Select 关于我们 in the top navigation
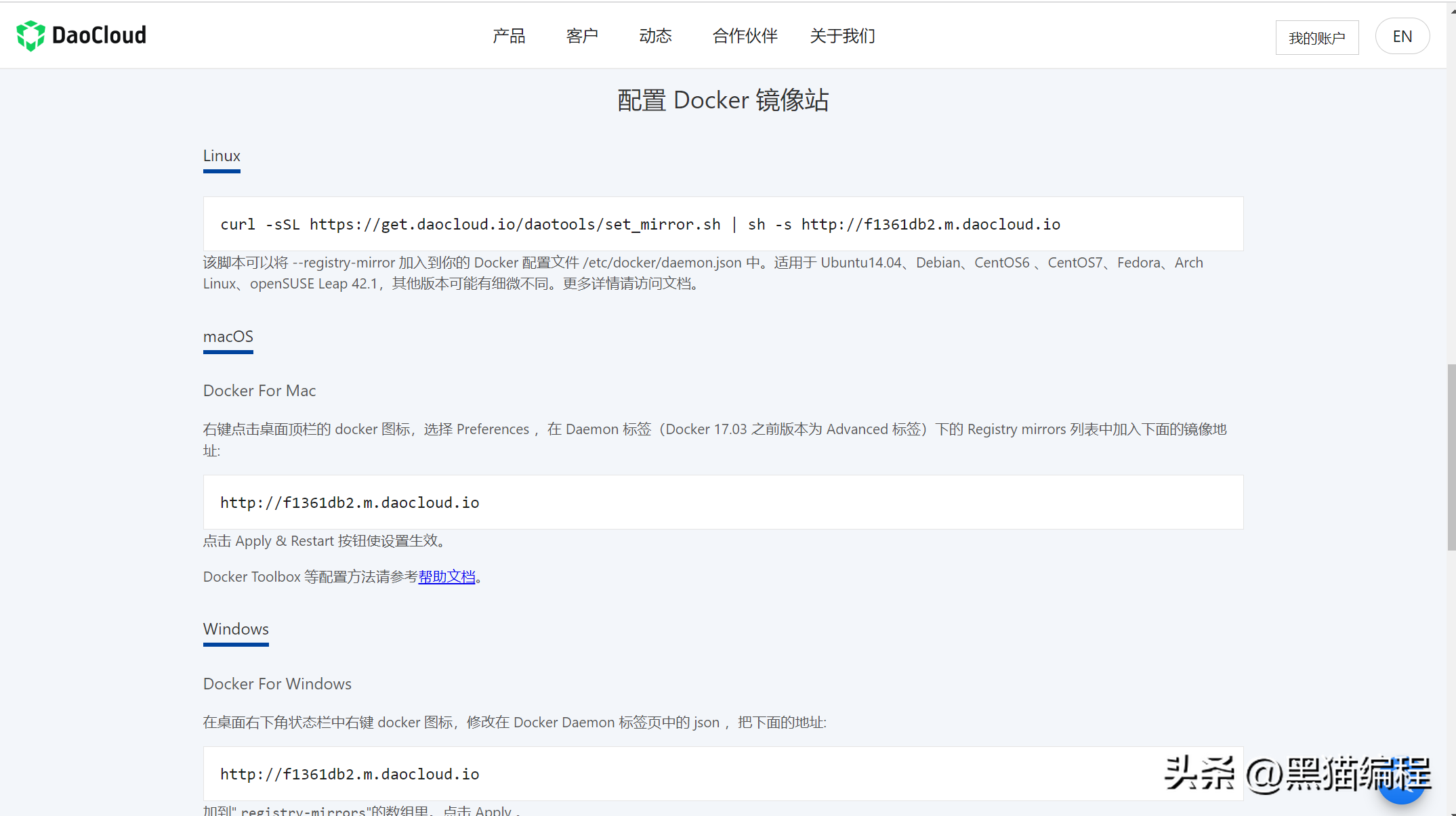1456x816 pixels. [x=842, y=36]
